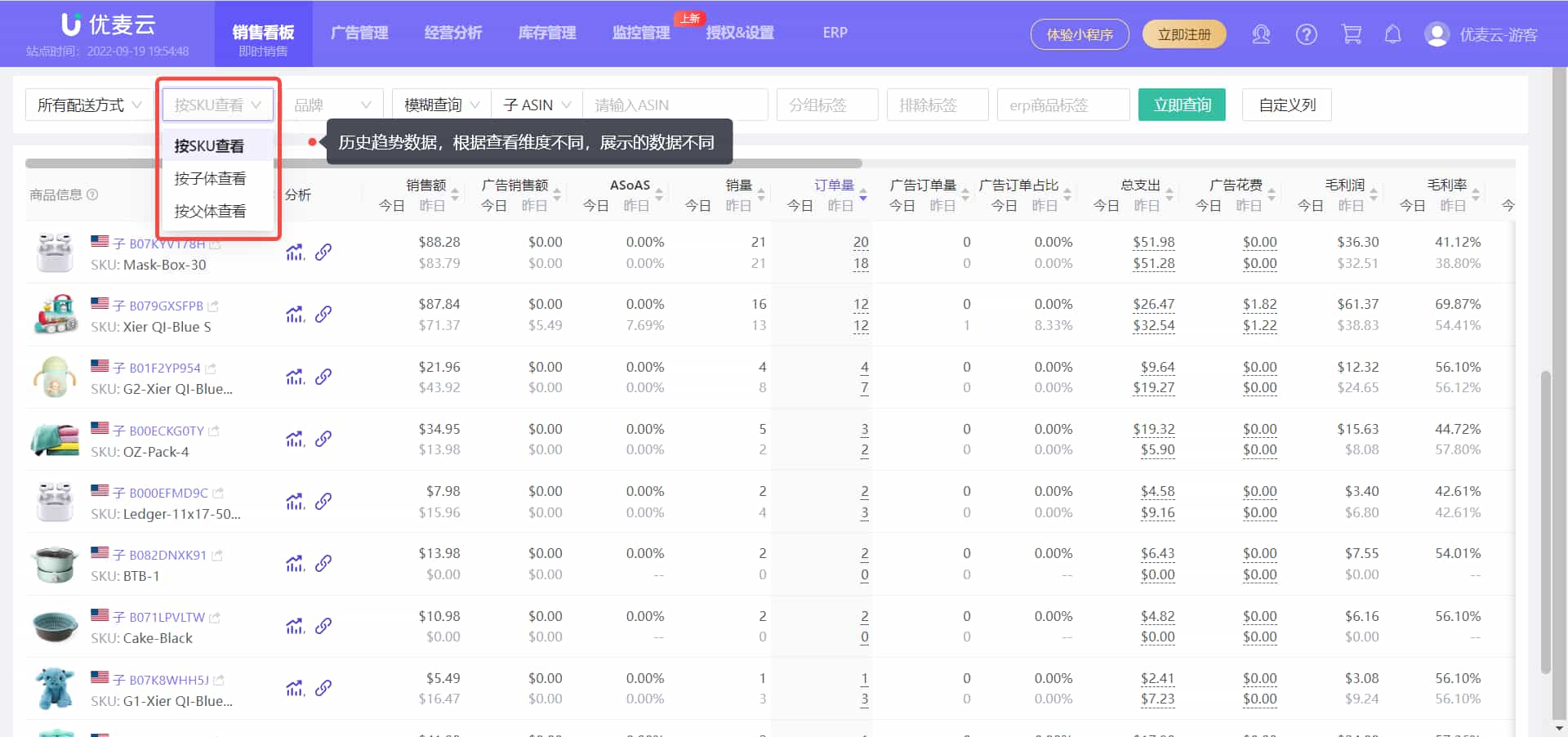Click the 立即查询 button
The image size is (1568, 737).
coord(1182,105)
